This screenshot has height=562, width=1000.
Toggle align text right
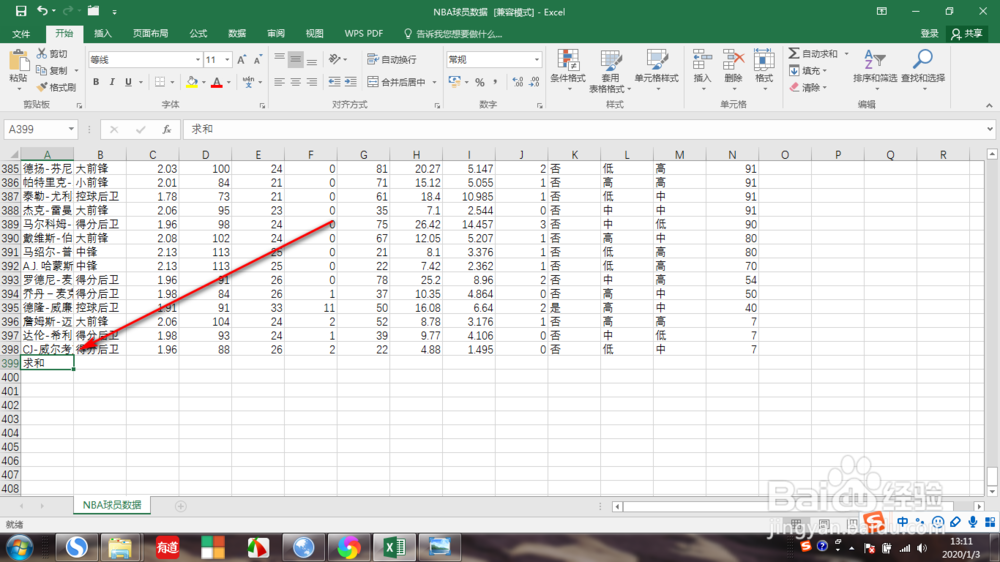[312, 82]
